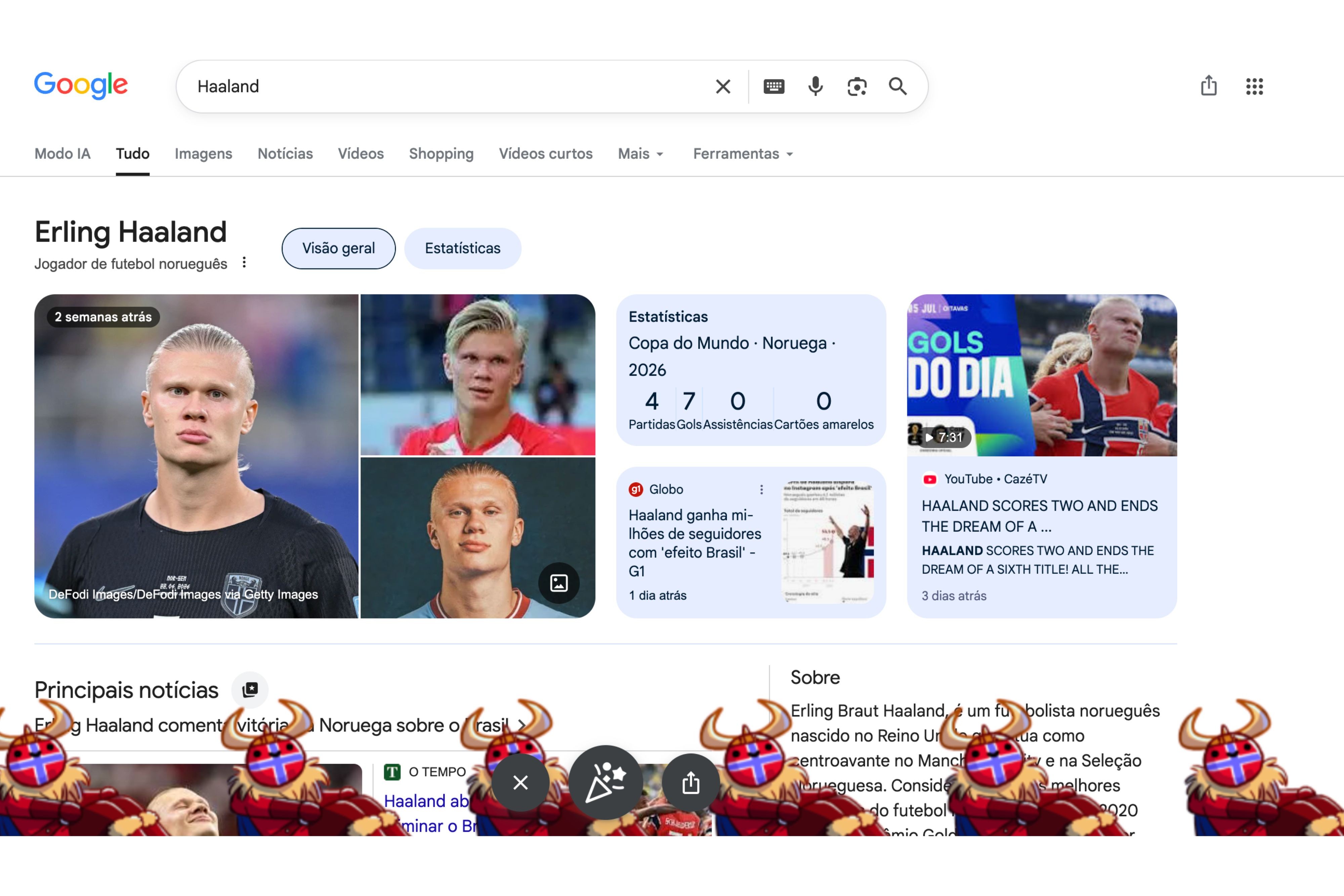Open the Globo card three-dot menu

click(761, 489)
